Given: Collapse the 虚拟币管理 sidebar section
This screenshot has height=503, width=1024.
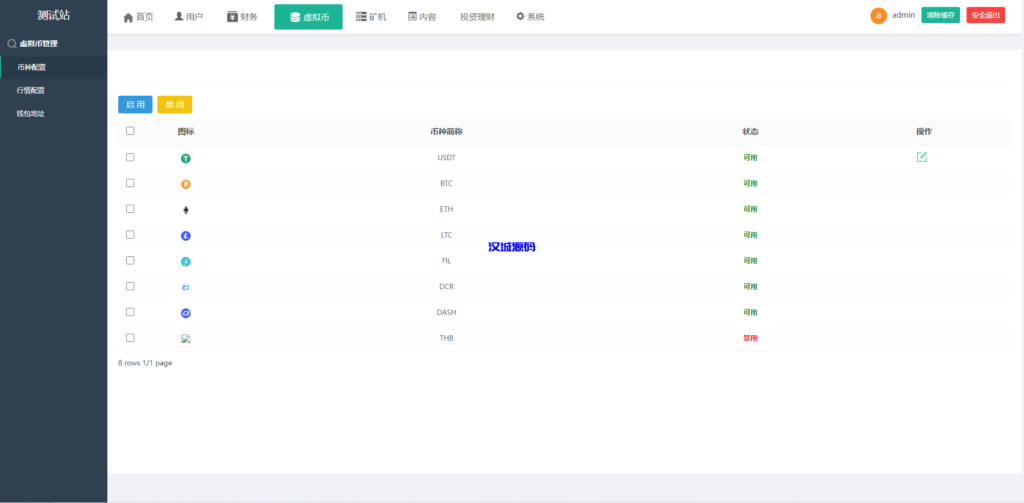Looking at the screenshot, I should click(38, 44).
